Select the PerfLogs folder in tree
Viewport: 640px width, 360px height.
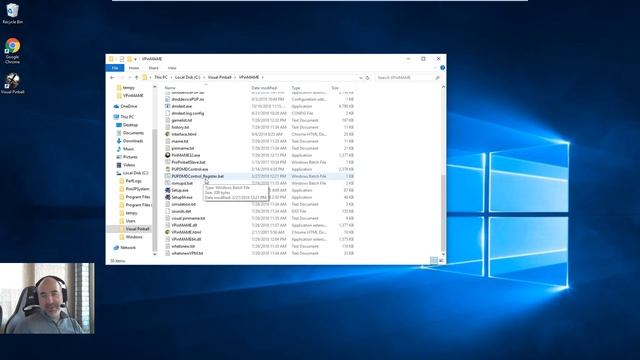point(133,181)
